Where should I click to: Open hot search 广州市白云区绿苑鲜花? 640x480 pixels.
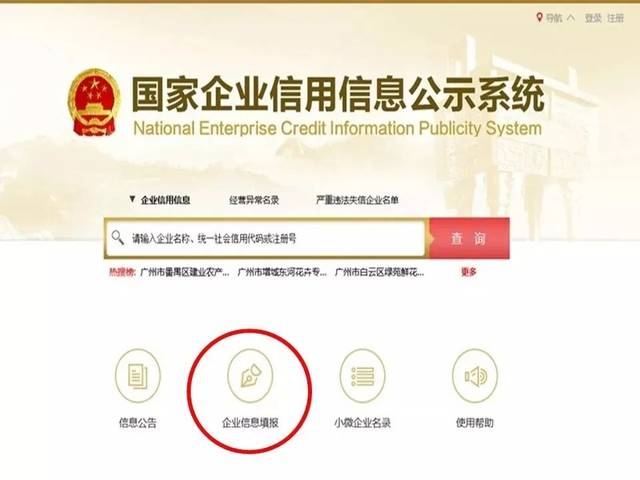click(x=379, y=272)
